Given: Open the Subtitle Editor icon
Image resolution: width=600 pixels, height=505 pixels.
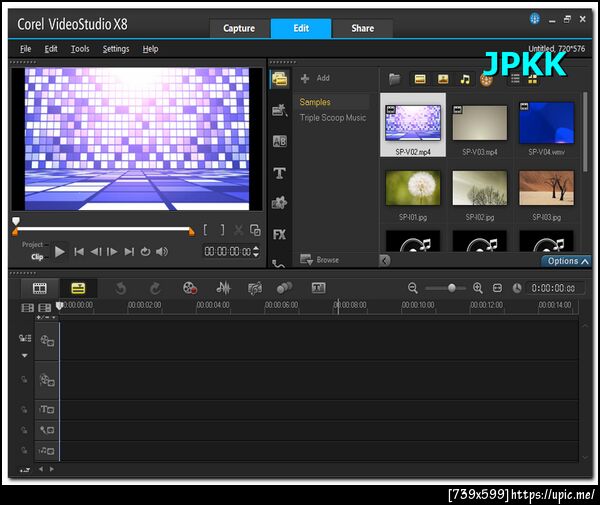Looking at the screenshot, I should (318, 288).
